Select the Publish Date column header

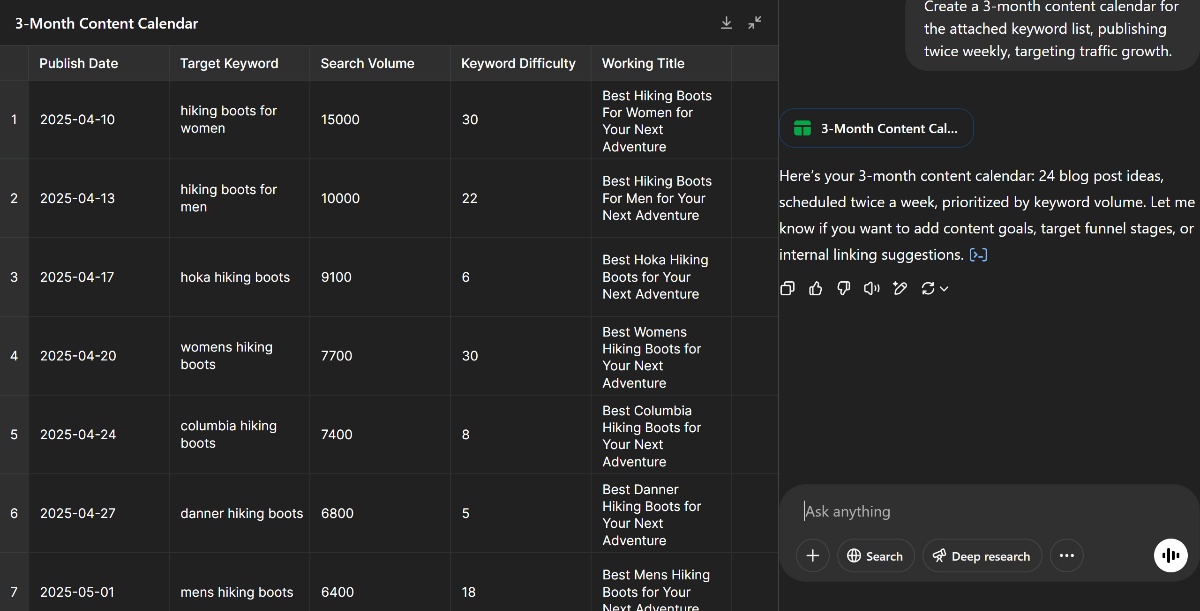pyautogui.click(x=99, y=63)
